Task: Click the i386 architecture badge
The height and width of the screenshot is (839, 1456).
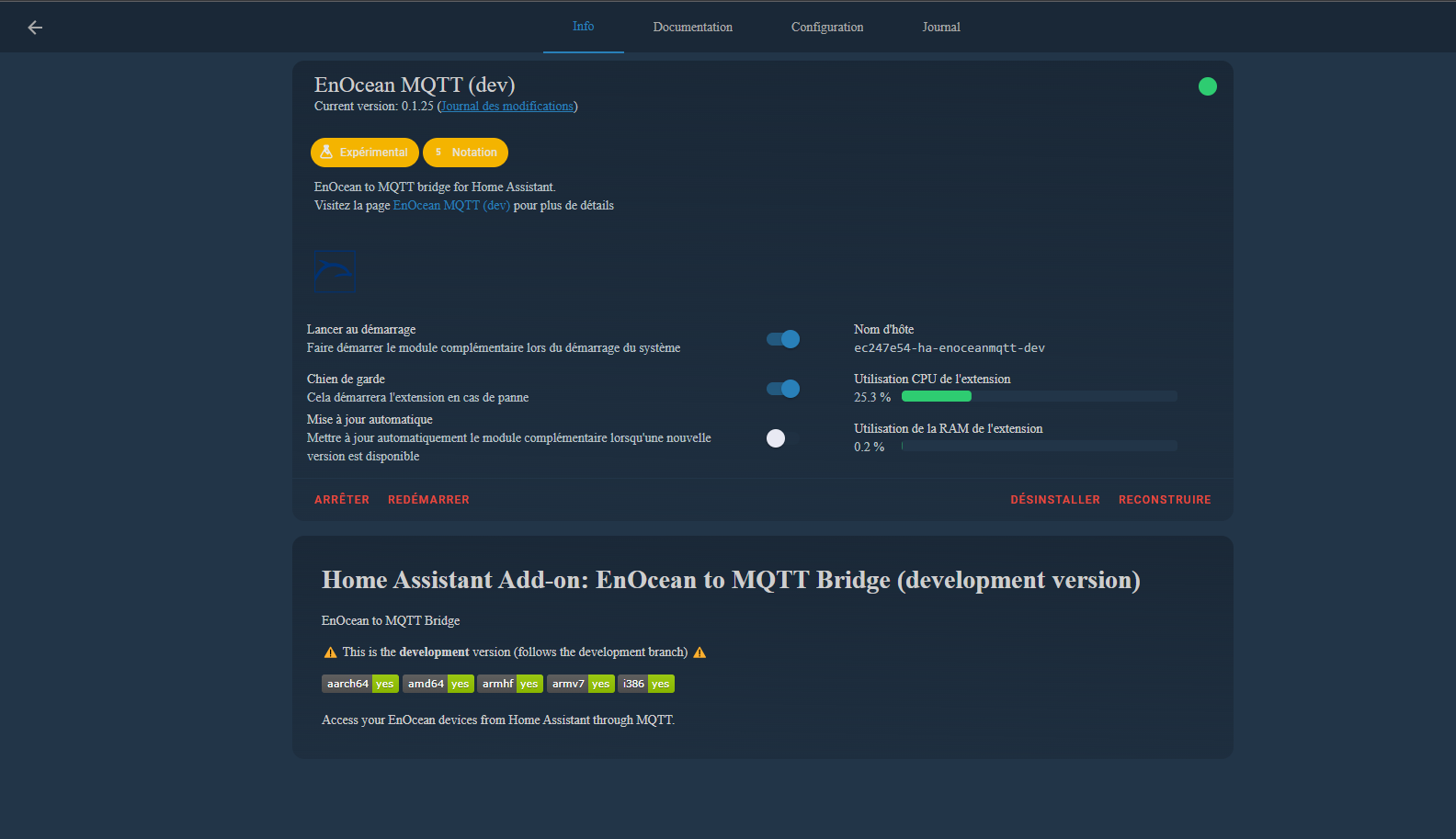Action: click(x=645, y=684)
